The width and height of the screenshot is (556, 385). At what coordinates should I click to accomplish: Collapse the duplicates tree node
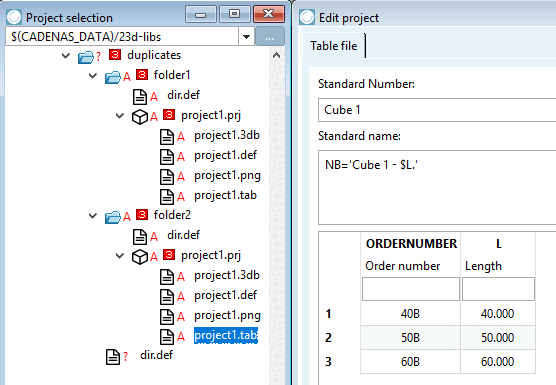point(66,56)
